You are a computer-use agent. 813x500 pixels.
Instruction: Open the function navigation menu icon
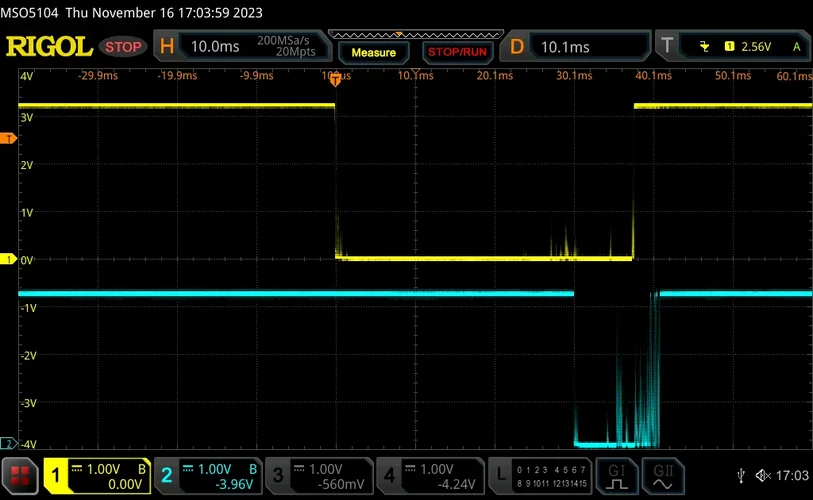click(x=19, y=476)
